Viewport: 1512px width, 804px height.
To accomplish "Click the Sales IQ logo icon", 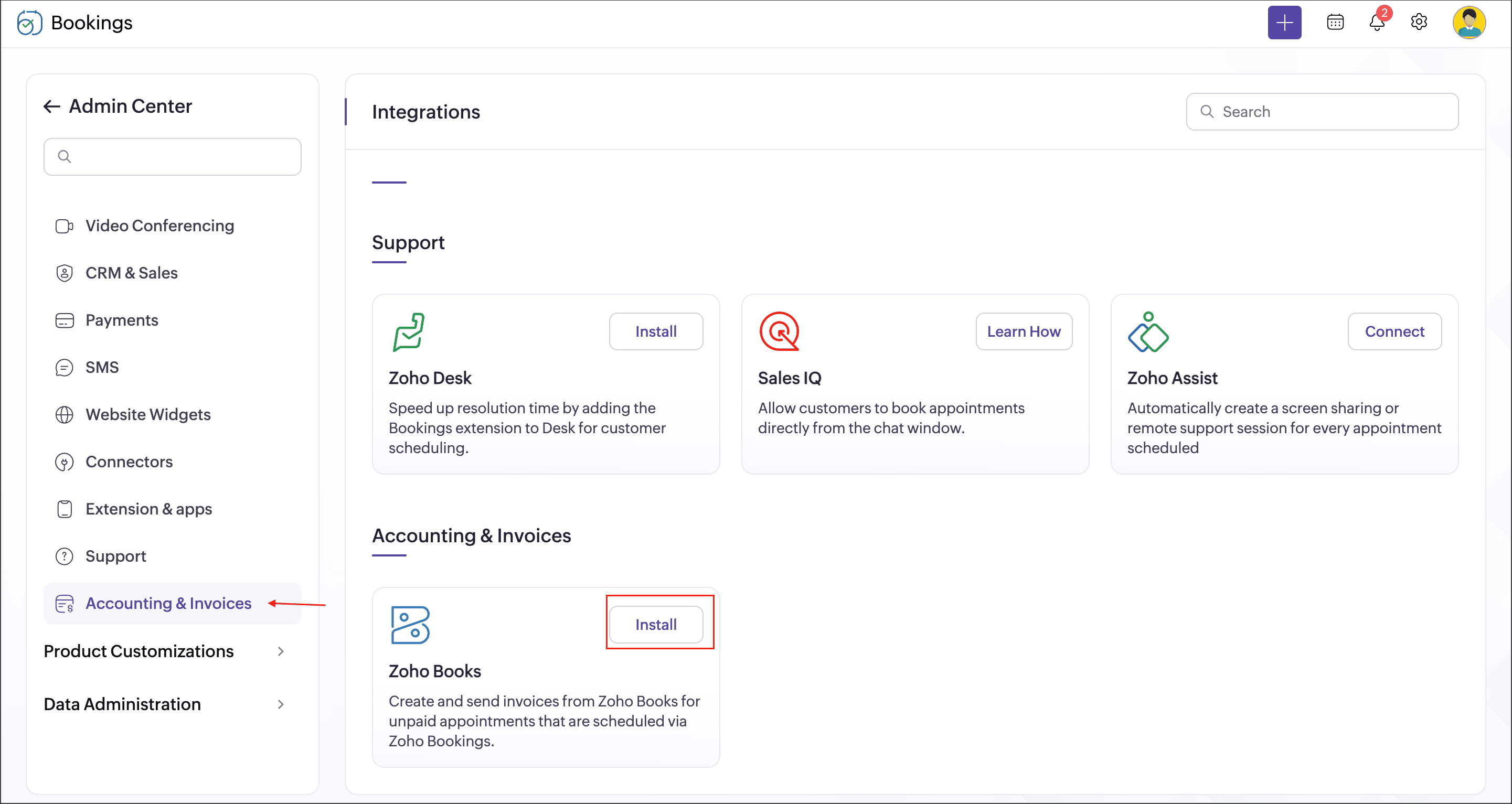I will point(779,331).
